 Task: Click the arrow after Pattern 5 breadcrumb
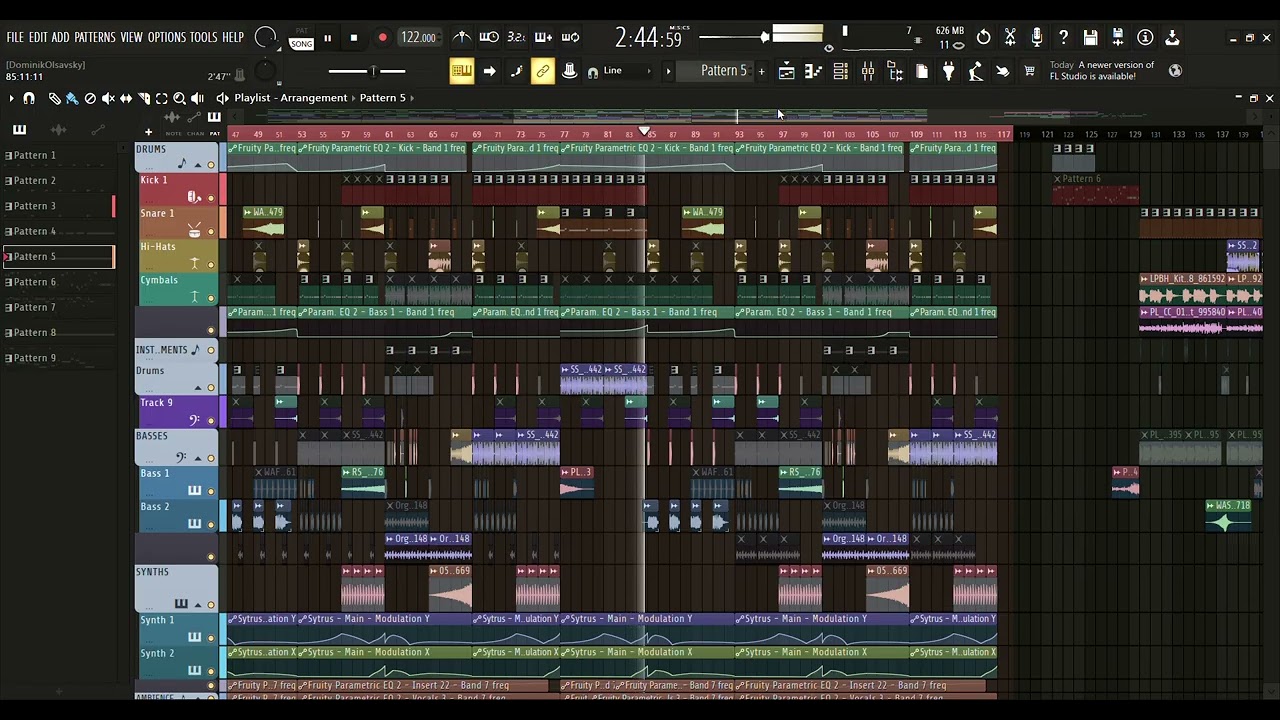[412, 98]
